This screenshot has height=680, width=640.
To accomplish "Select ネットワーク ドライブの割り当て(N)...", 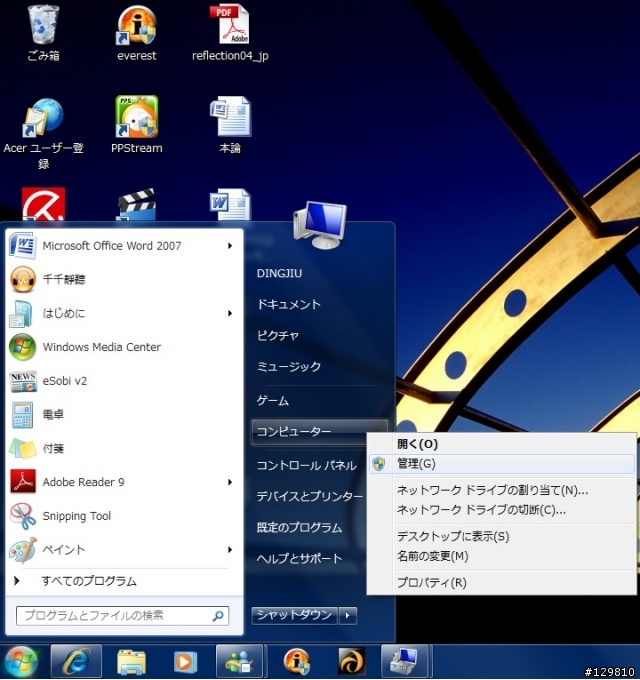I will pos(501,490).
